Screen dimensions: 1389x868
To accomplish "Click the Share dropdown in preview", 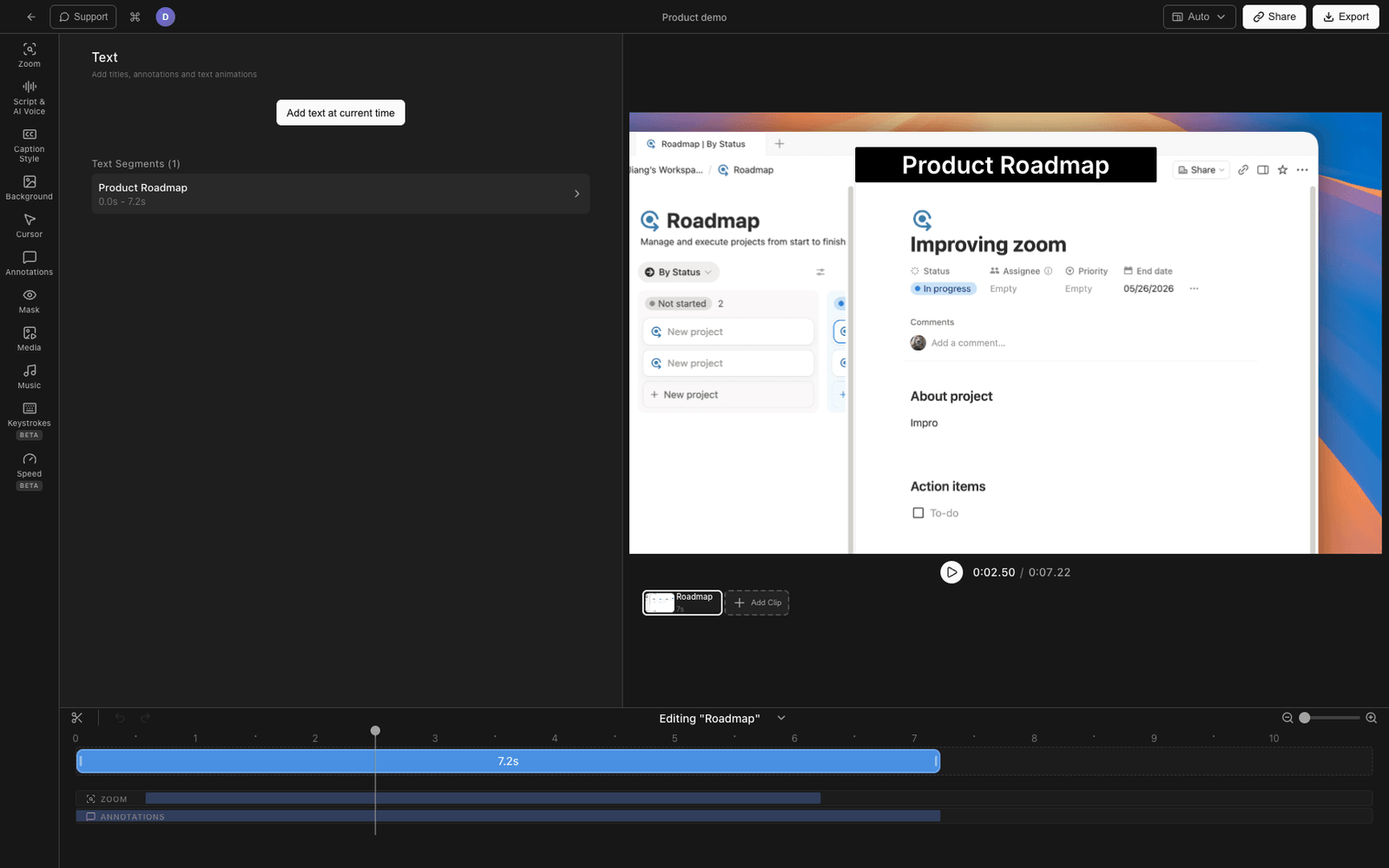I will tap(1201, 170).
